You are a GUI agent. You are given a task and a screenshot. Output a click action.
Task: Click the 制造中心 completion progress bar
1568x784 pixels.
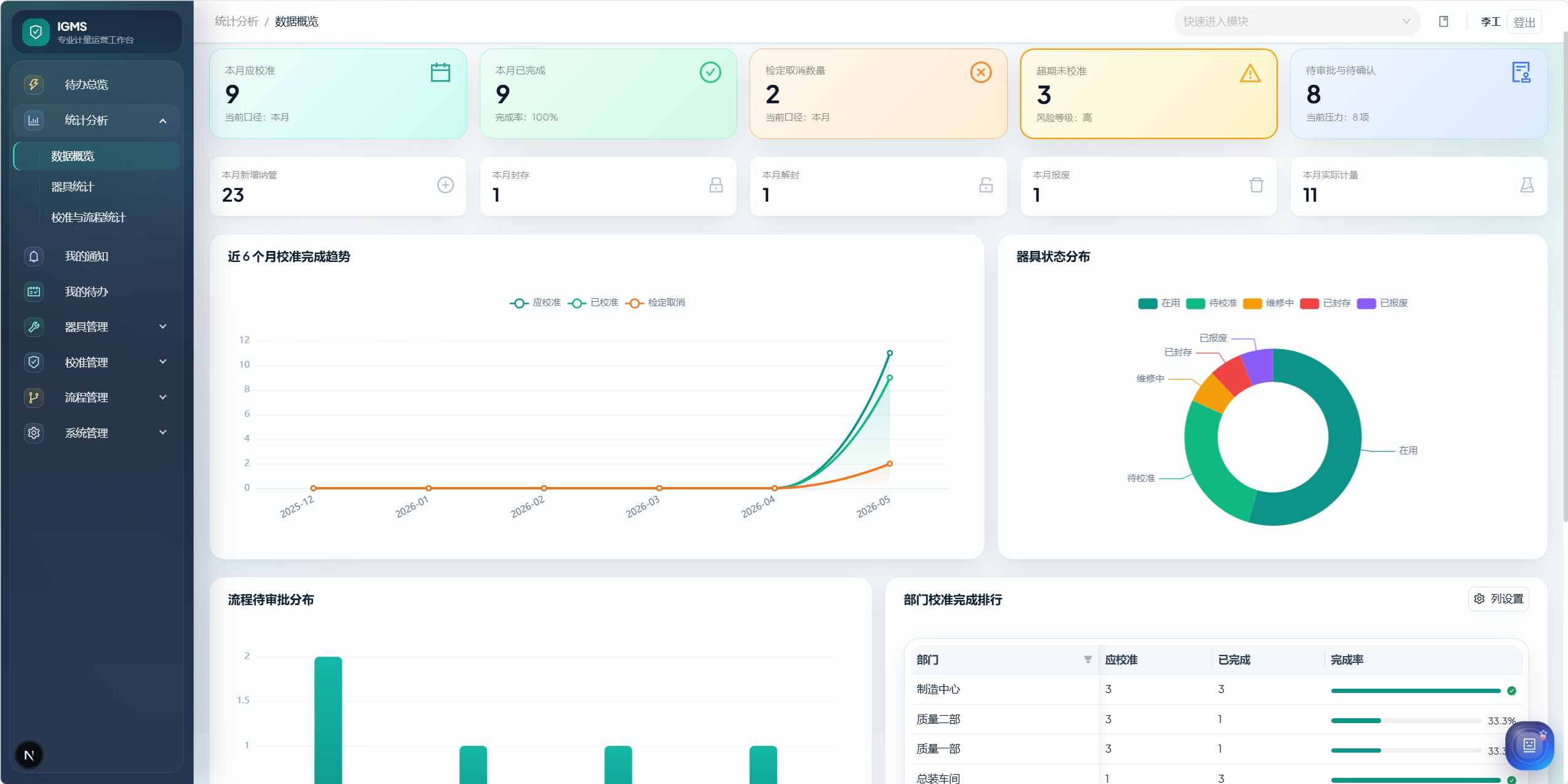pyautogui.click(x=1416, y=691)
